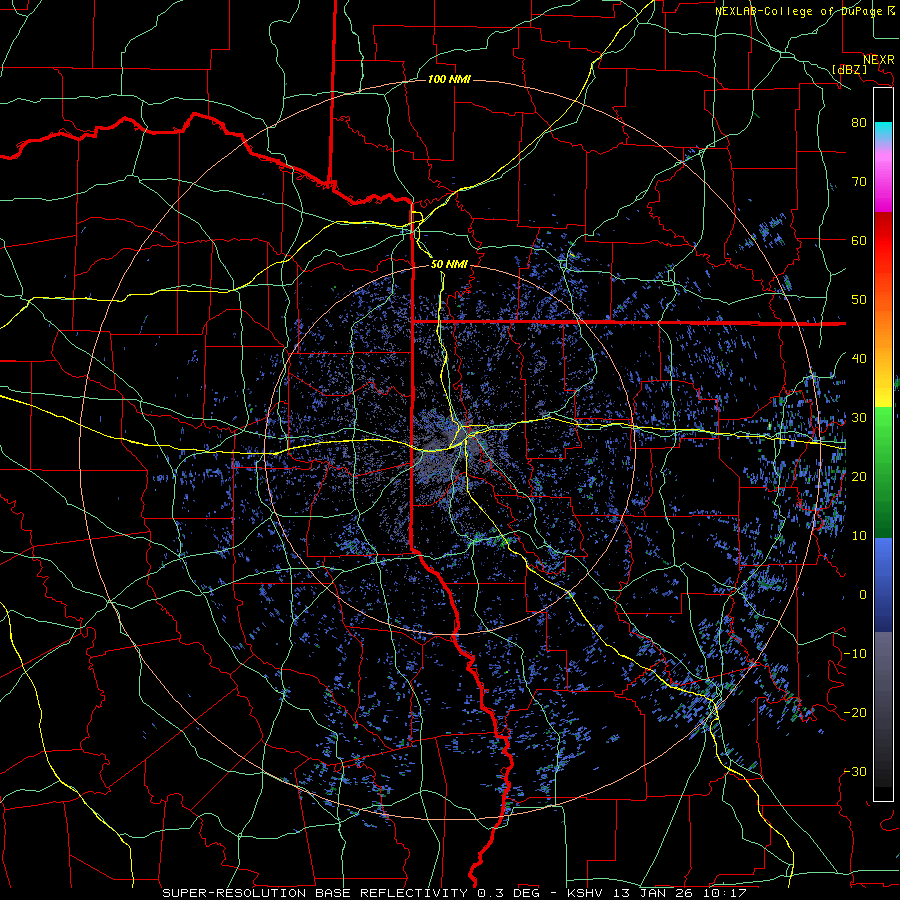Click the -10 dBZ scale label

[x=855, y=653]
